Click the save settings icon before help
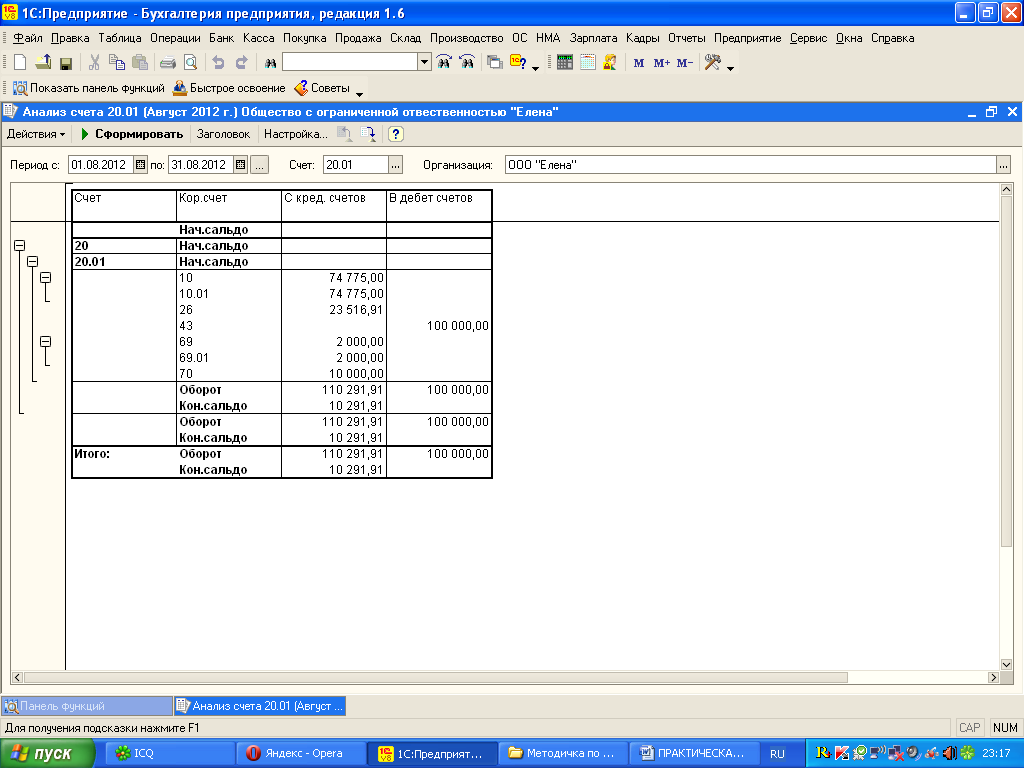This screenshot has width=1024, height=768. [368, 134]
